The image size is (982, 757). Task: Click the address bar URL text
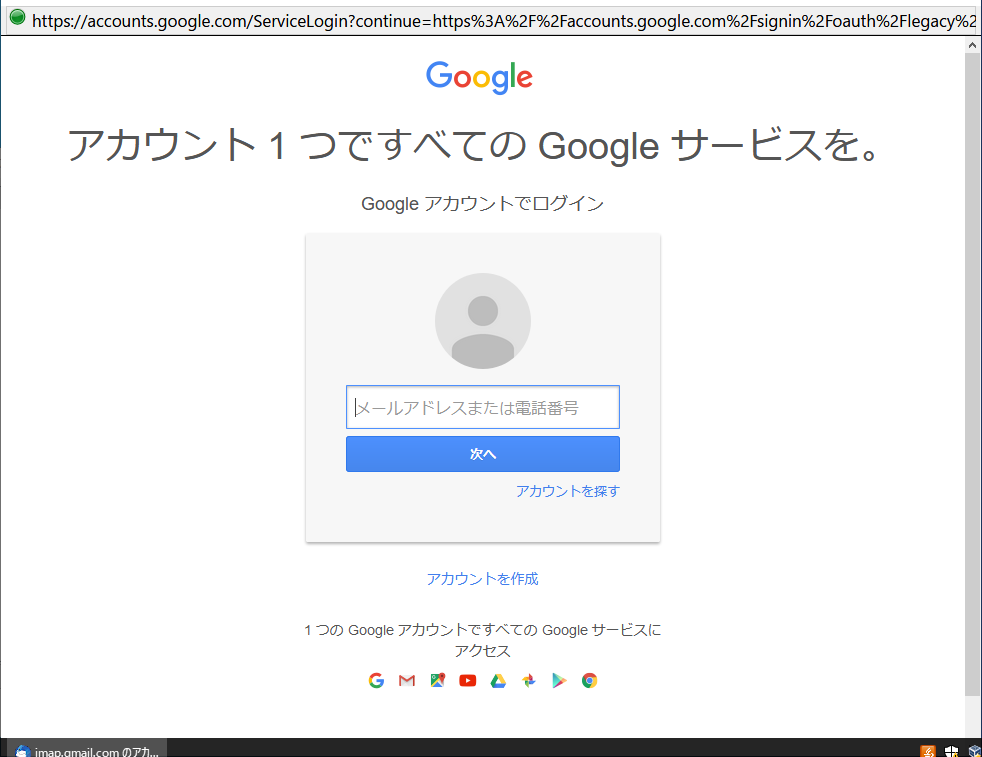504,21
